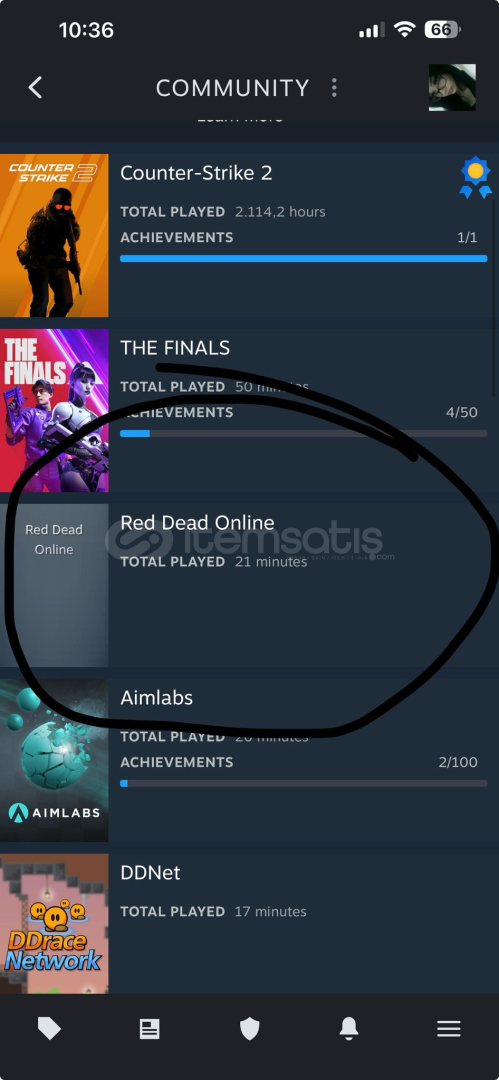The width and height of the screenshot is (499, 1080).
Task: Tap the Aimlabs achievements progress bar
Action: pyautogui.click(x=303, y=784)
